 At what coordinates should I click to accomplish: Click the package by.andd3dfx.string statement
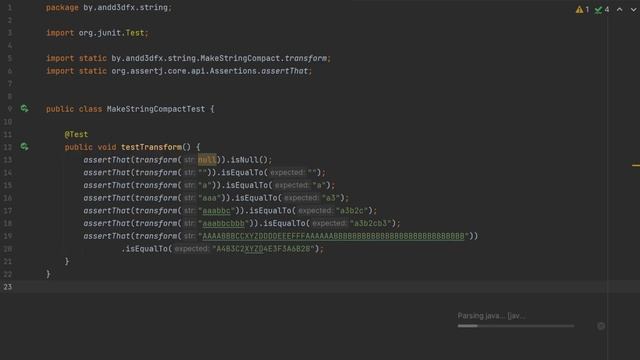(109, 8)
